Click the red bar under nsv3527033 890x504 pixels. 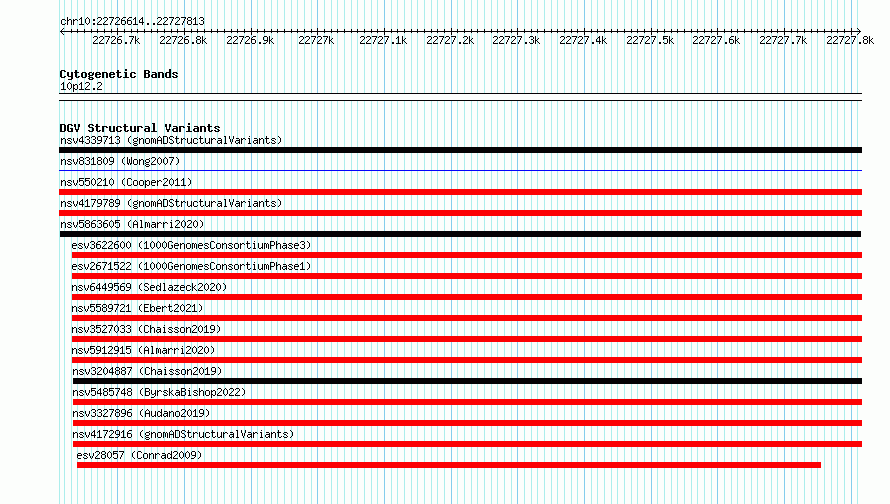467,339
